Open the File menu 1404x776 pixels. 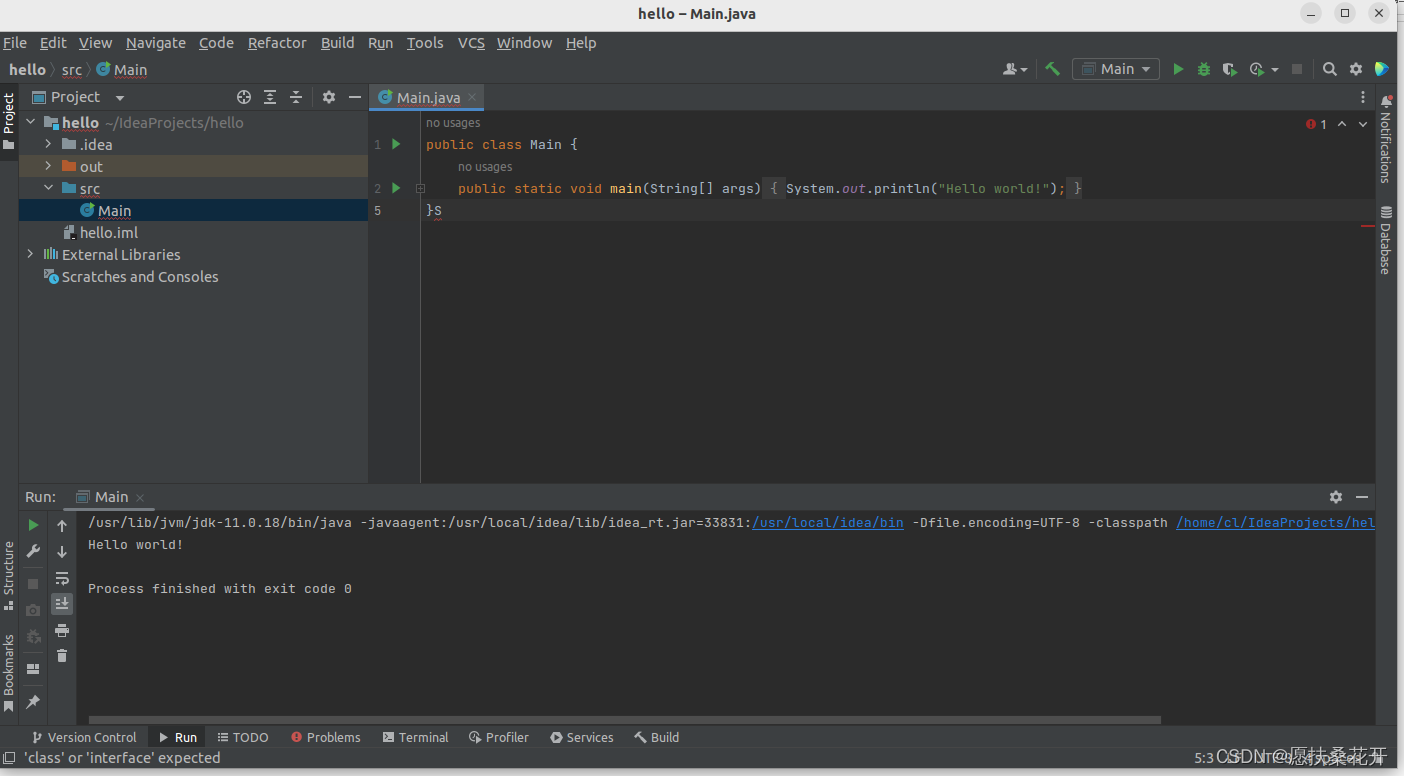pos(15,43)
